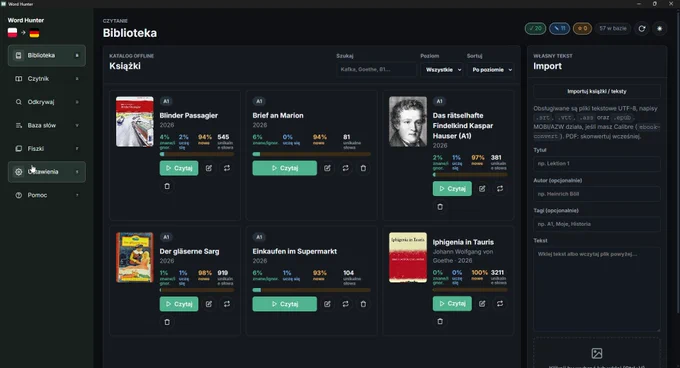Open Ustawienia settings item

click(47, 172)
